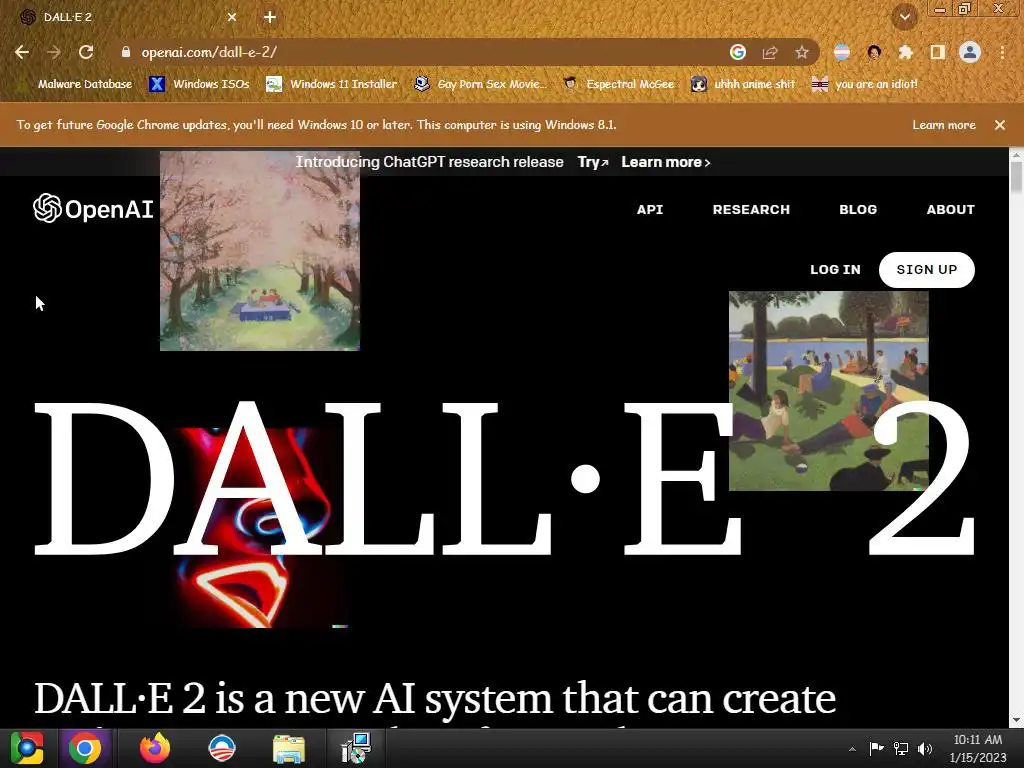This screenshot has height=768, width=1024.
Task: Click the taskbar clock 10:11 AM
Action: [978, 748]
